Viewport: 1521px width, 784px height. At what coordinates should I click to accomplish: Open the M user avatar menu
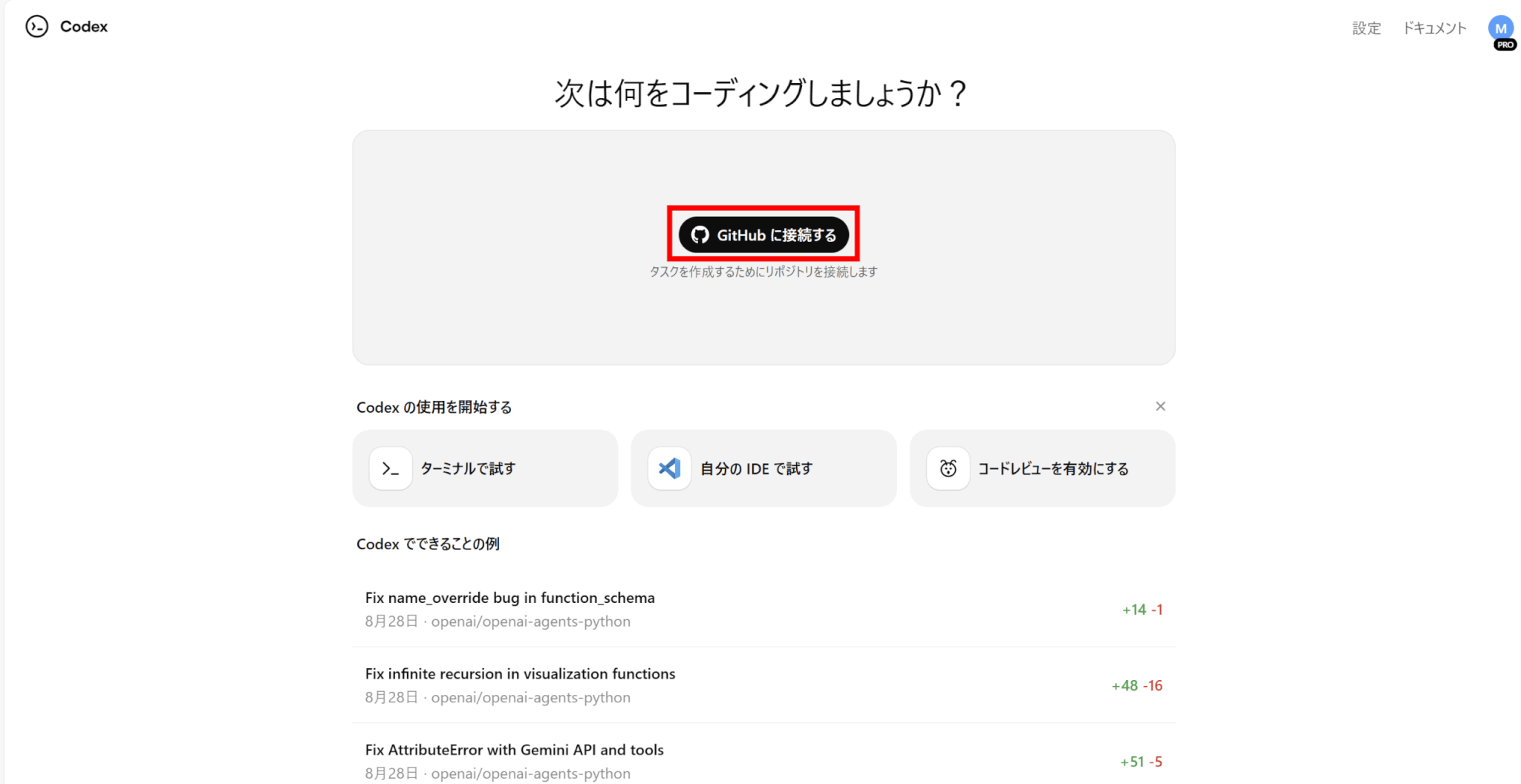[x=1500, y=27]
